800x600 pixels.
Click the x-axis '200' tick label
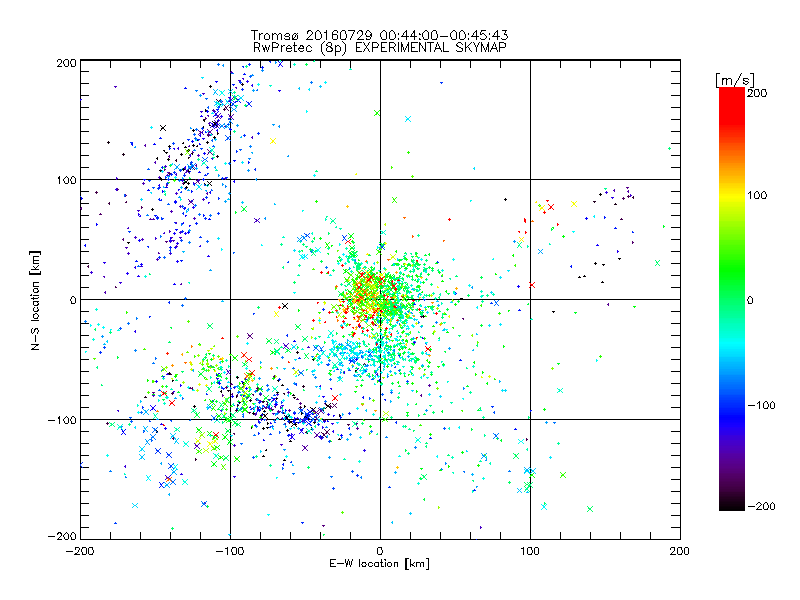click(x=680, y=551)
